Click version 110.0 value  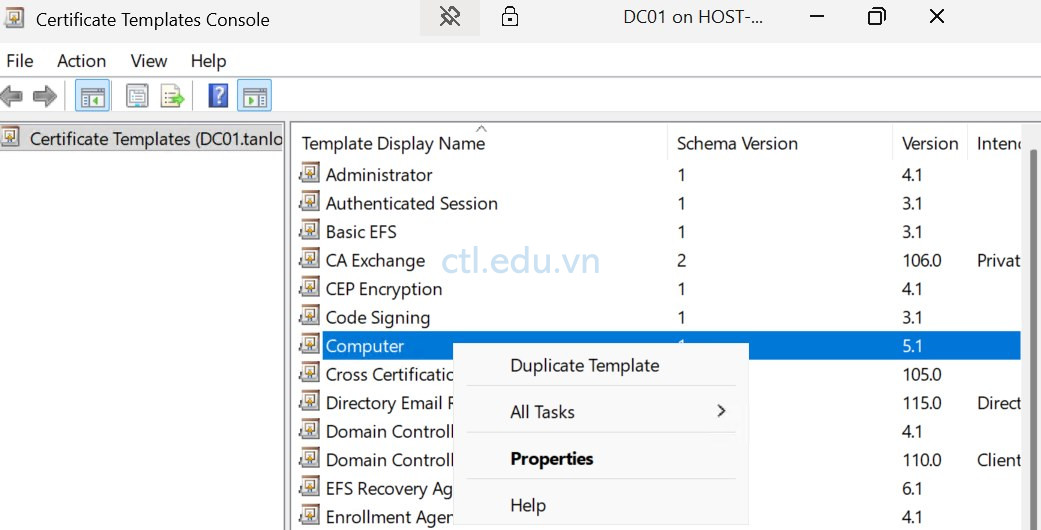tap(922, 461)
